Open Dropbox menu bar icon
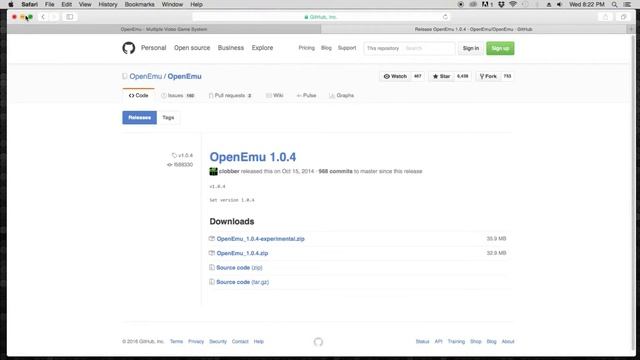 click(x=501, y=4)
